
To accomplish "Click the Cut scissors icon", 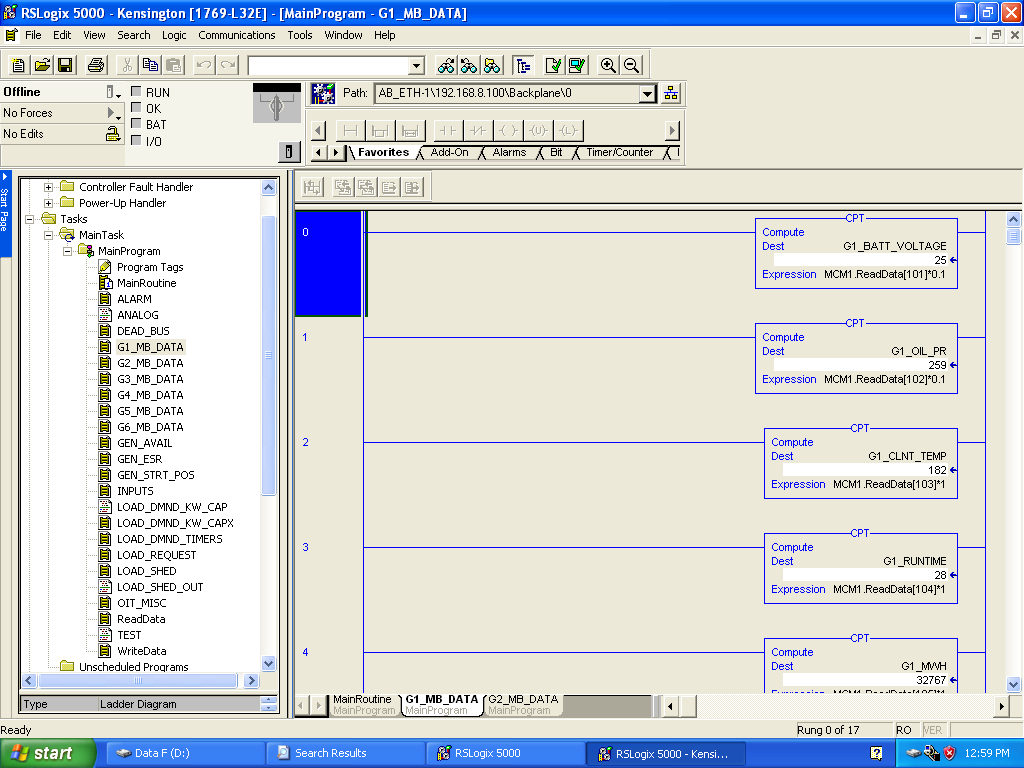I will tap(127, 65).
